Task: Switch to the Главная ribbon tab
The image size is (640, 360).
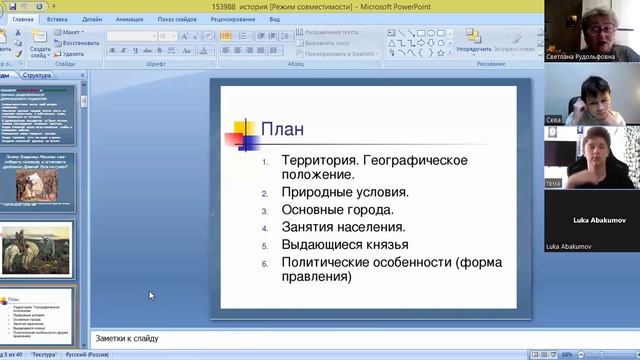Action: [x=23, y=19]
